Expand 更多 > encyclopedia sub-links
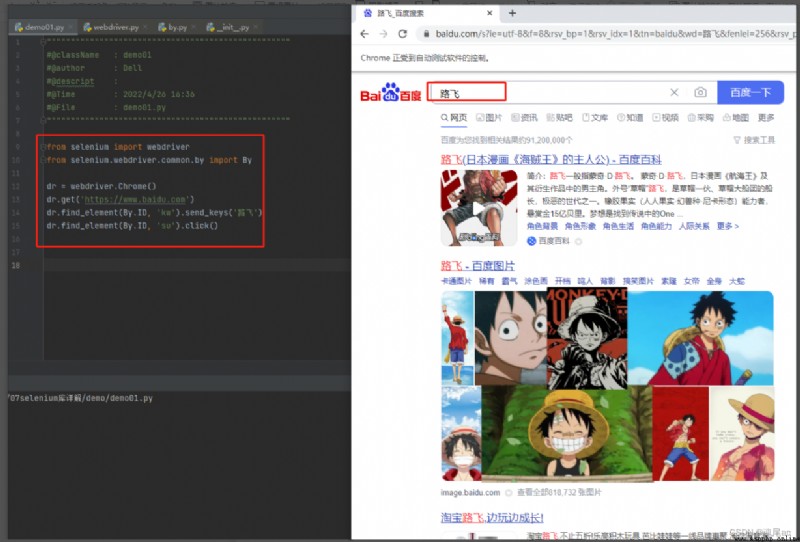This screenshot has height=542, width=800. tap(728, 226)
